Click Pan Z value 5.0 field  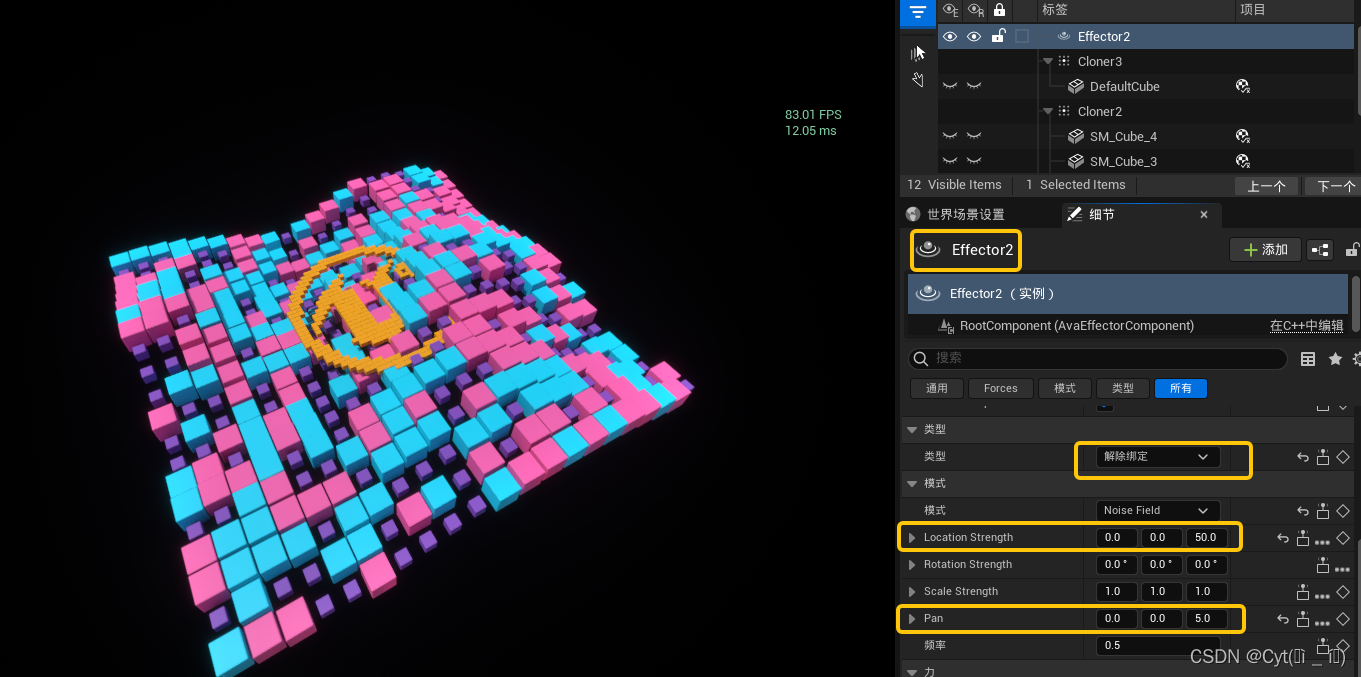click(x=1206, y=619)
